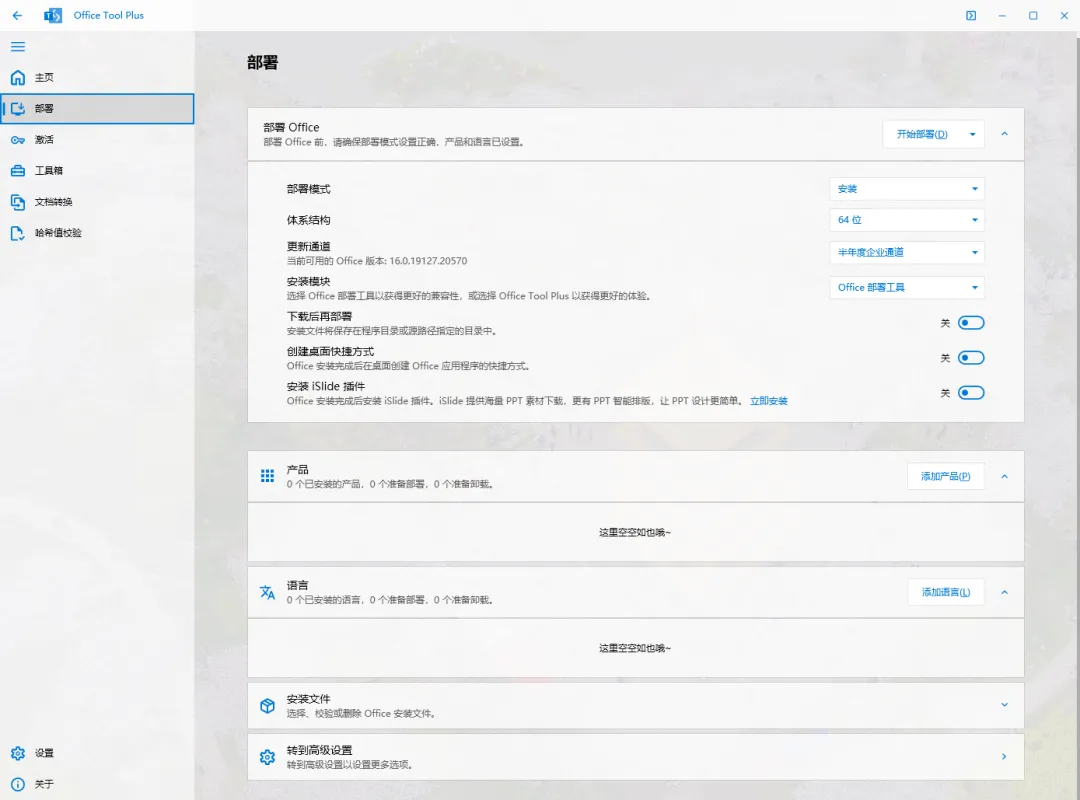Open 转到高级设置 arrow
The width and height of the screenshot is (1080, 800).
(1004, 757)
